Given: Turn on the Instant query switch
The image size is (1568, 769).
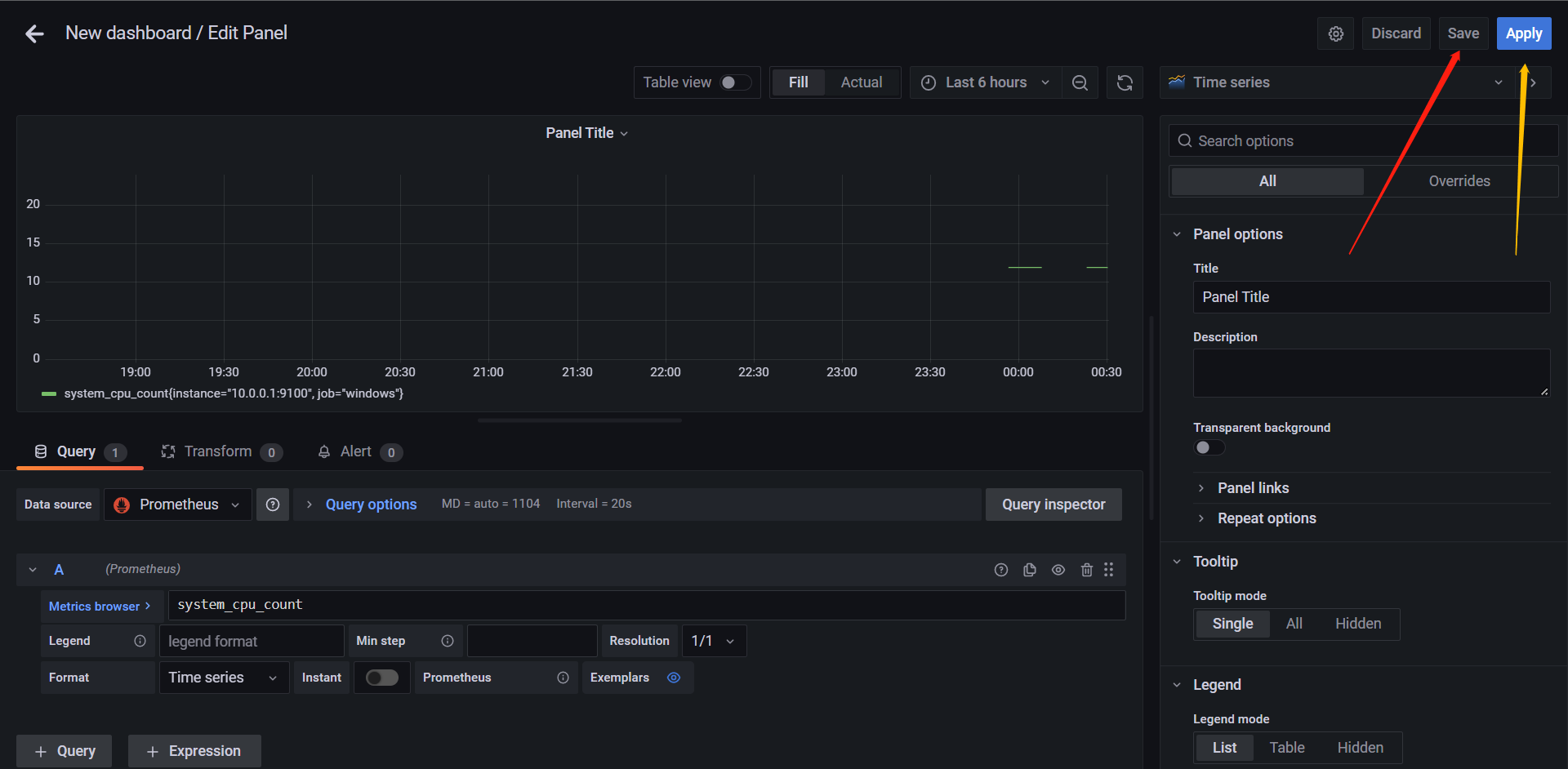Looking at the screenshot, I should (x=382, y=678).
